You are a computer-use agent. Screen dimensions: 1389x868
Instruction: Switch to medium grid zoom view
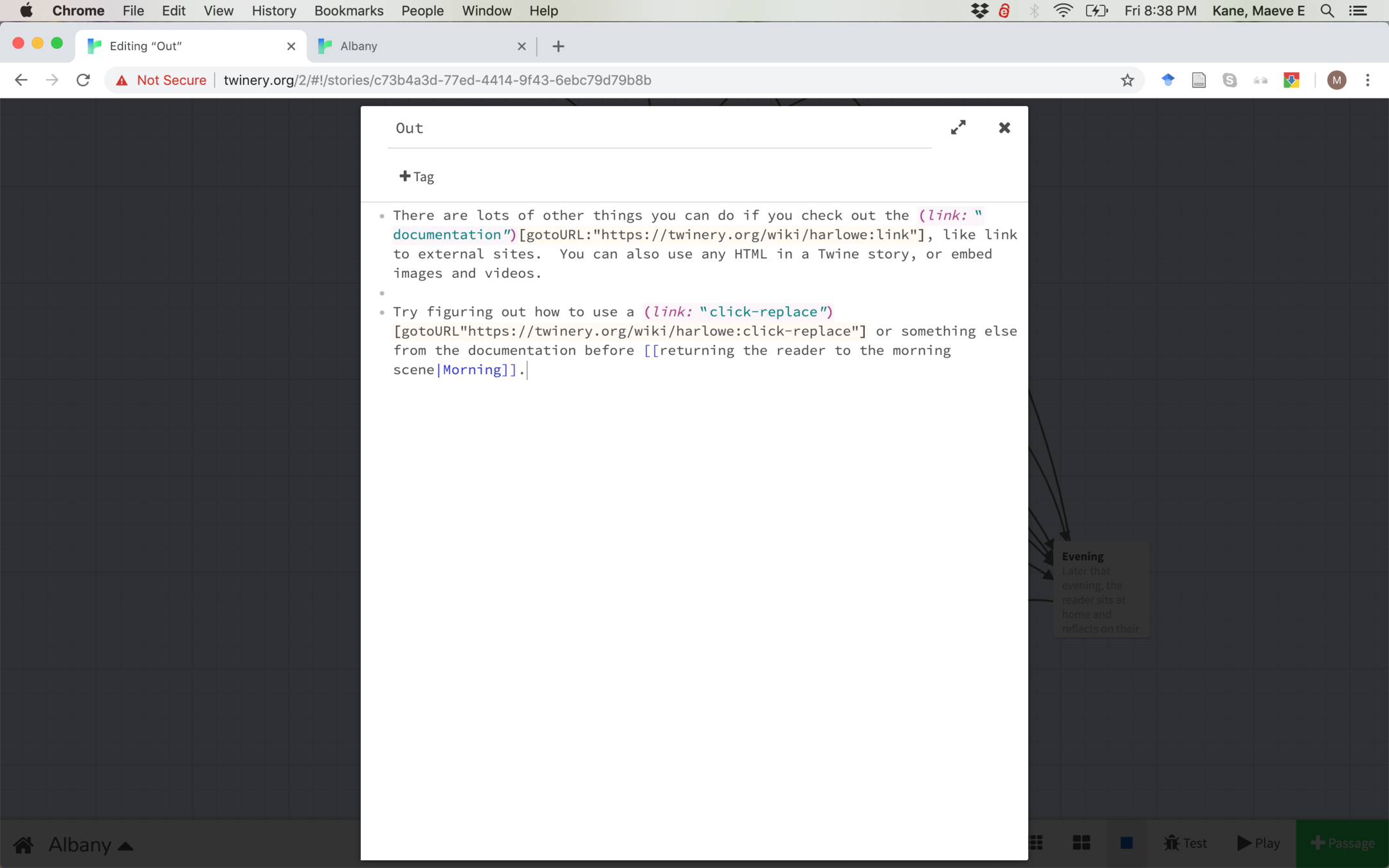[1082, 843]
